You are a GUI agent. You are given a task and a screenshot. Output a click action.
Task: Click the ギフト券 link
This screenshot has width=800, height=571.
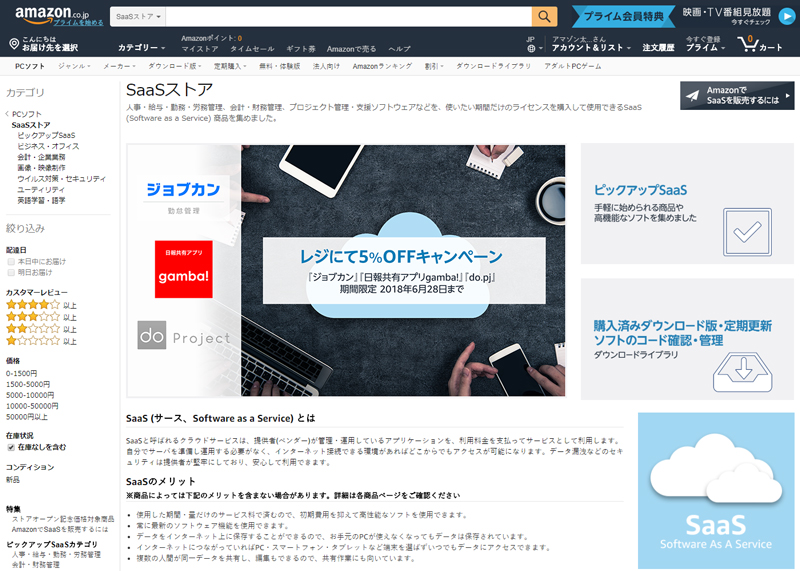click(x=301, y=49)
